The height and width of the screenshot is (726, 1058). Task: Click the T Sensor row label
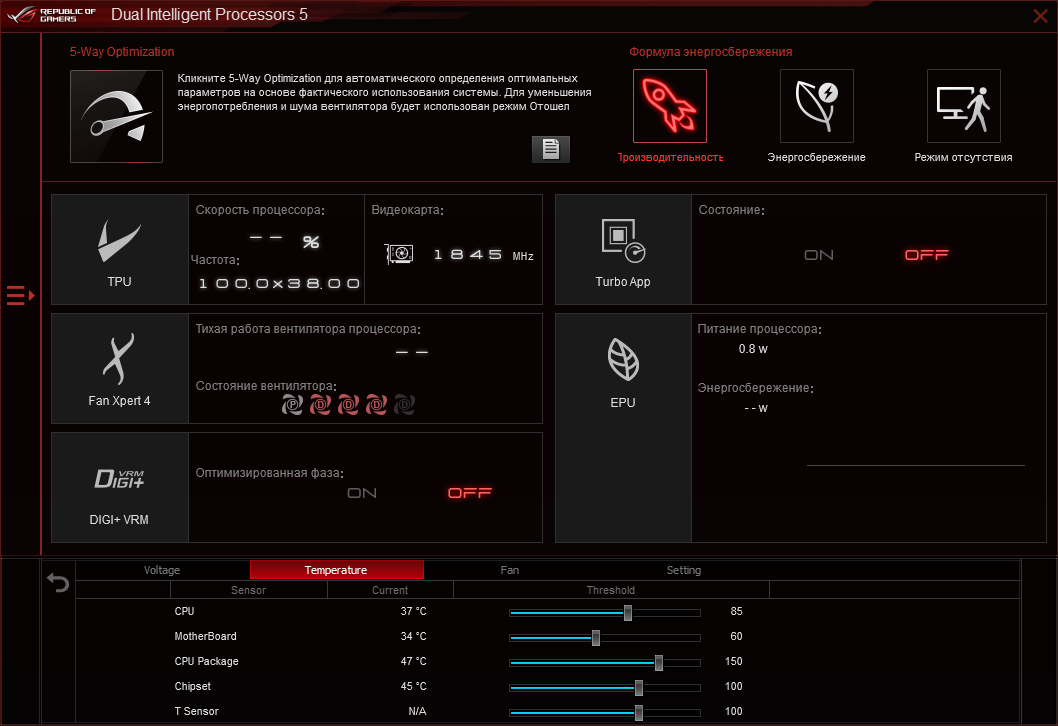(x=196, y=711)
